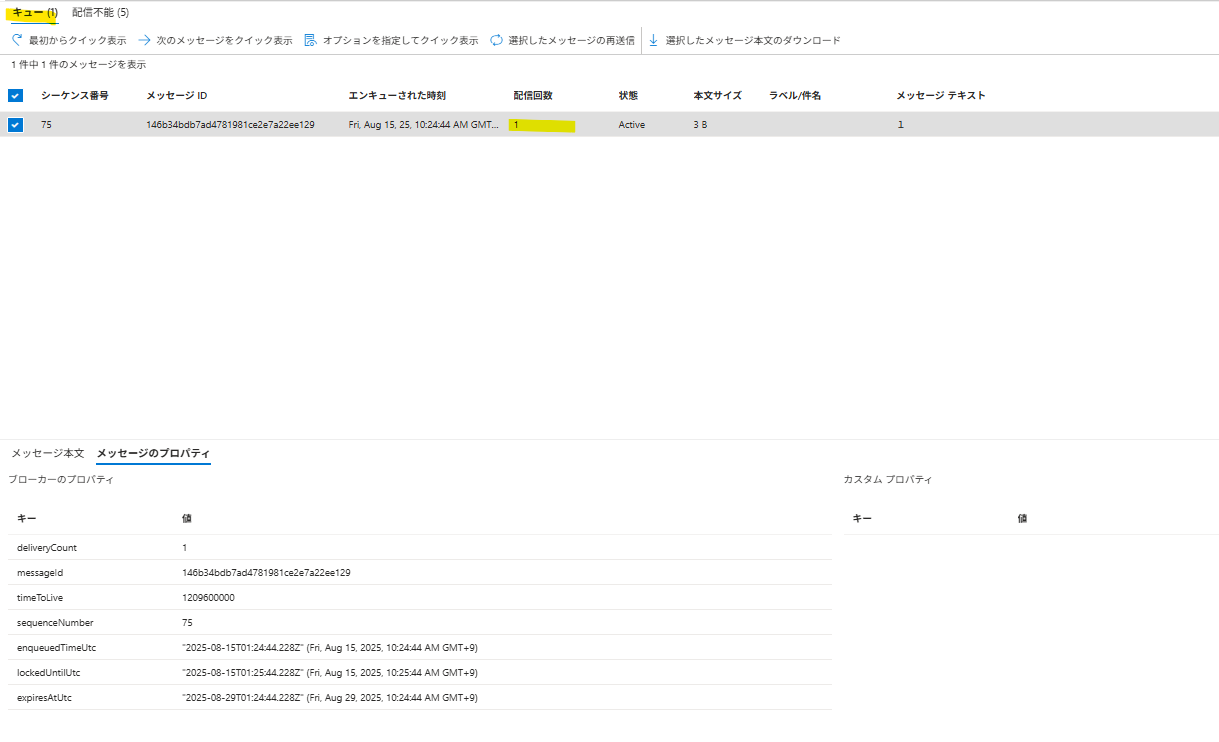Click the download message body icon
The height and width of the screenshot is (742, 1219).
pos(654,40)
